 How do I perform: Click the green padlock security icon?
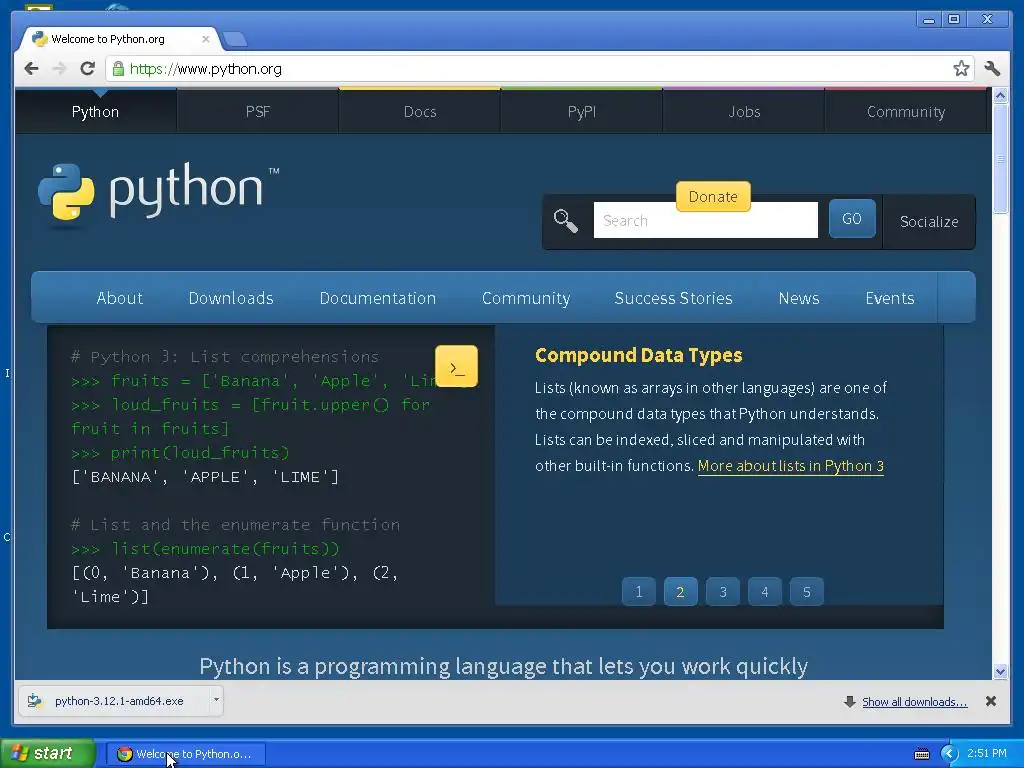click(118, 68)
